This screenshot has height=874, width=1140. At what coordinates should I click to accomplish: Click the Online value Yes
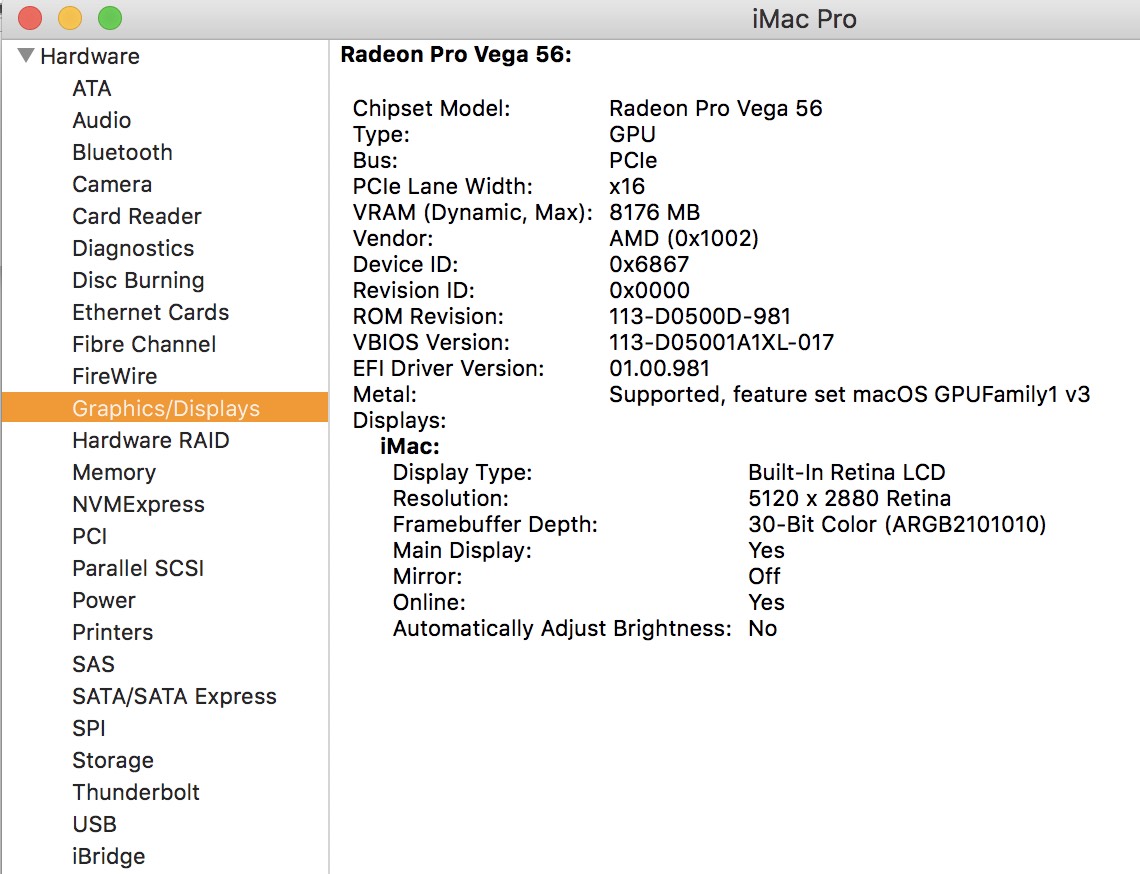[766, 602]
